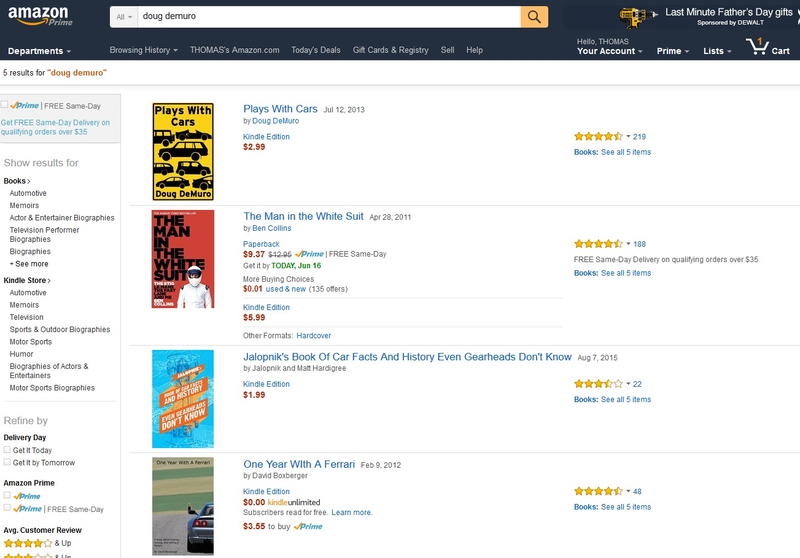Select Humor under Kindle Store
Viewport: 800px width, 558px height.
click(x=21, y=354)
